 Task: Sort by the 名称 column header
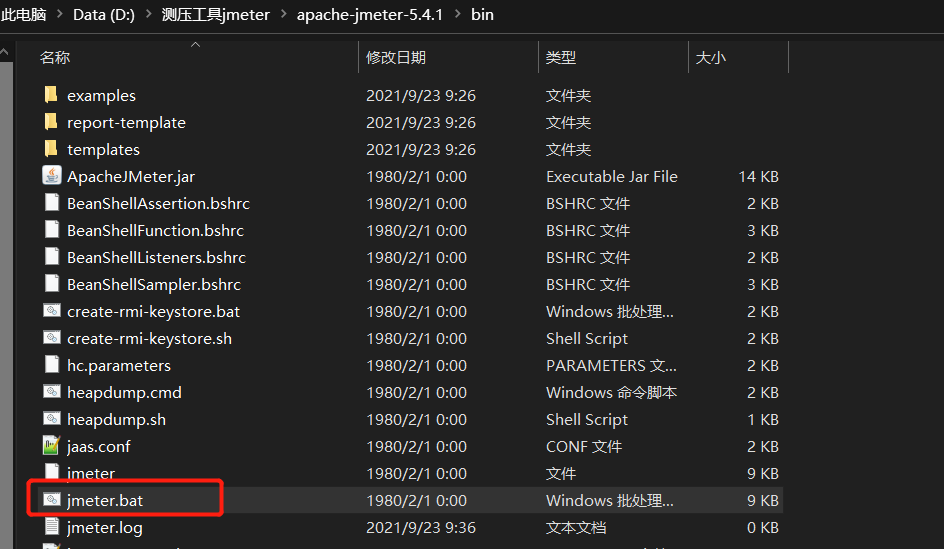[55, 58]
